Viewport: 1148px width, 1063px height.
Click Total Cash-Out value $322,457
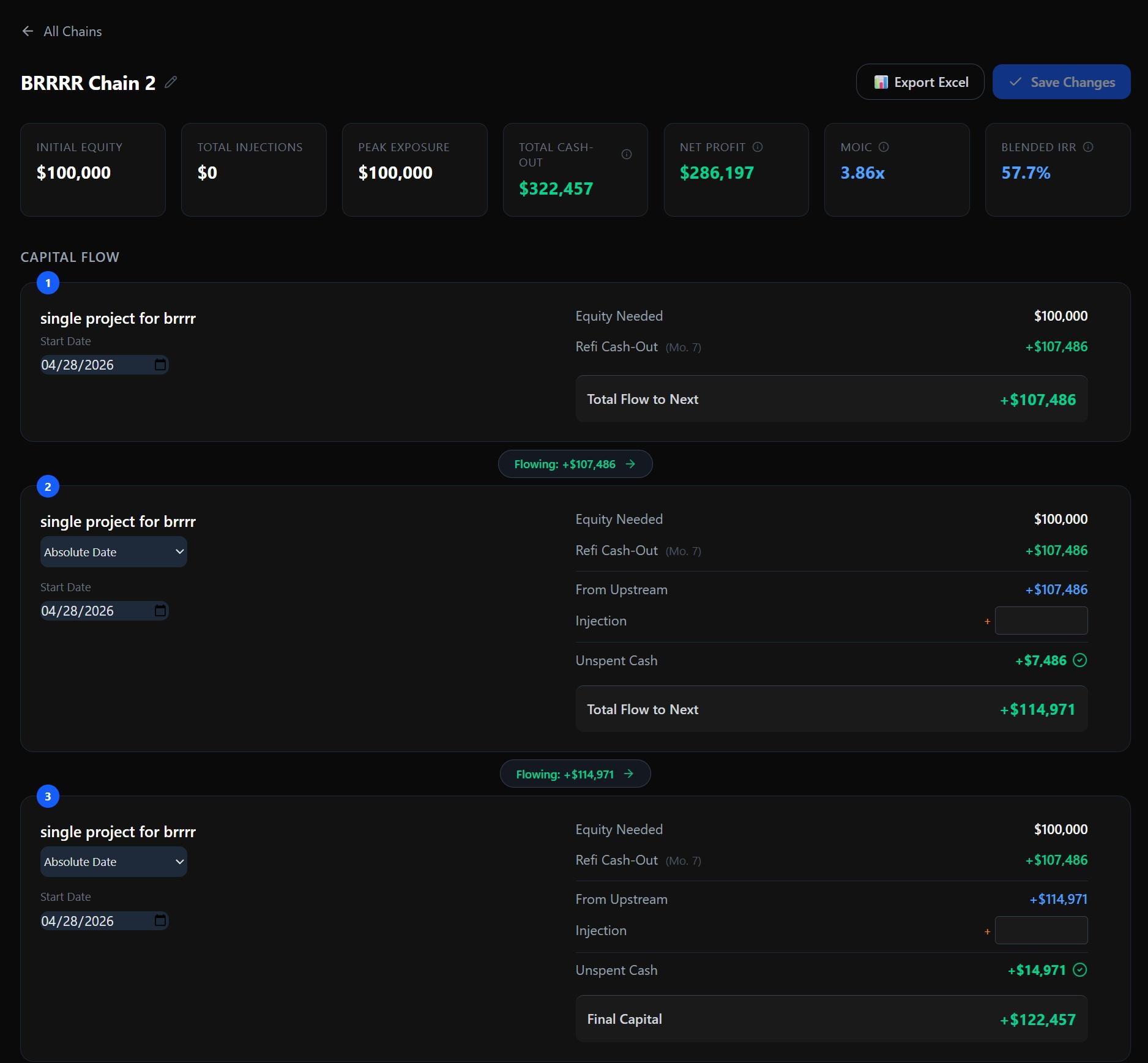tap(556, 188)
